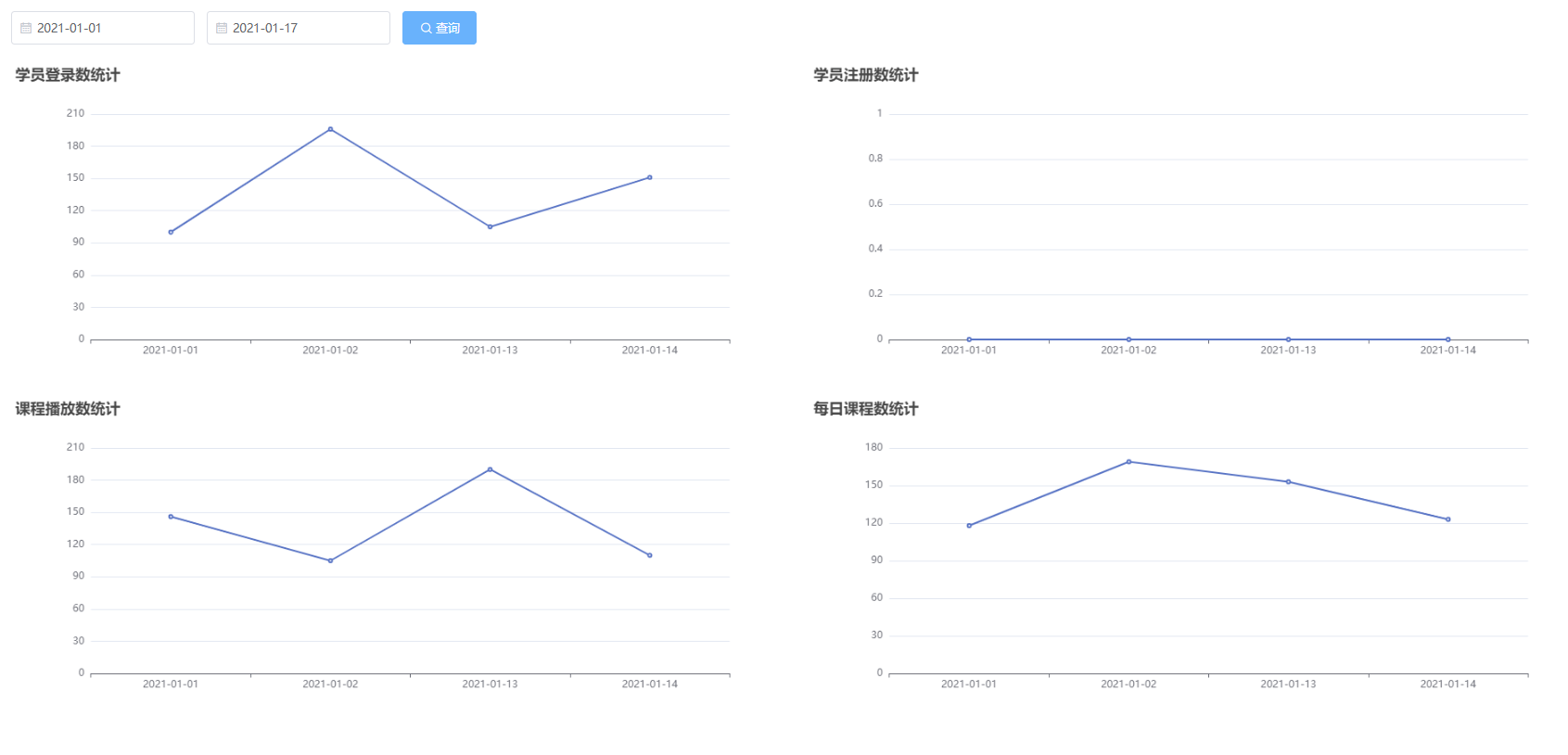The image size is (1568, 755).
Task: Click calendar icon in start date field
Action: click(x=26, y=28)
